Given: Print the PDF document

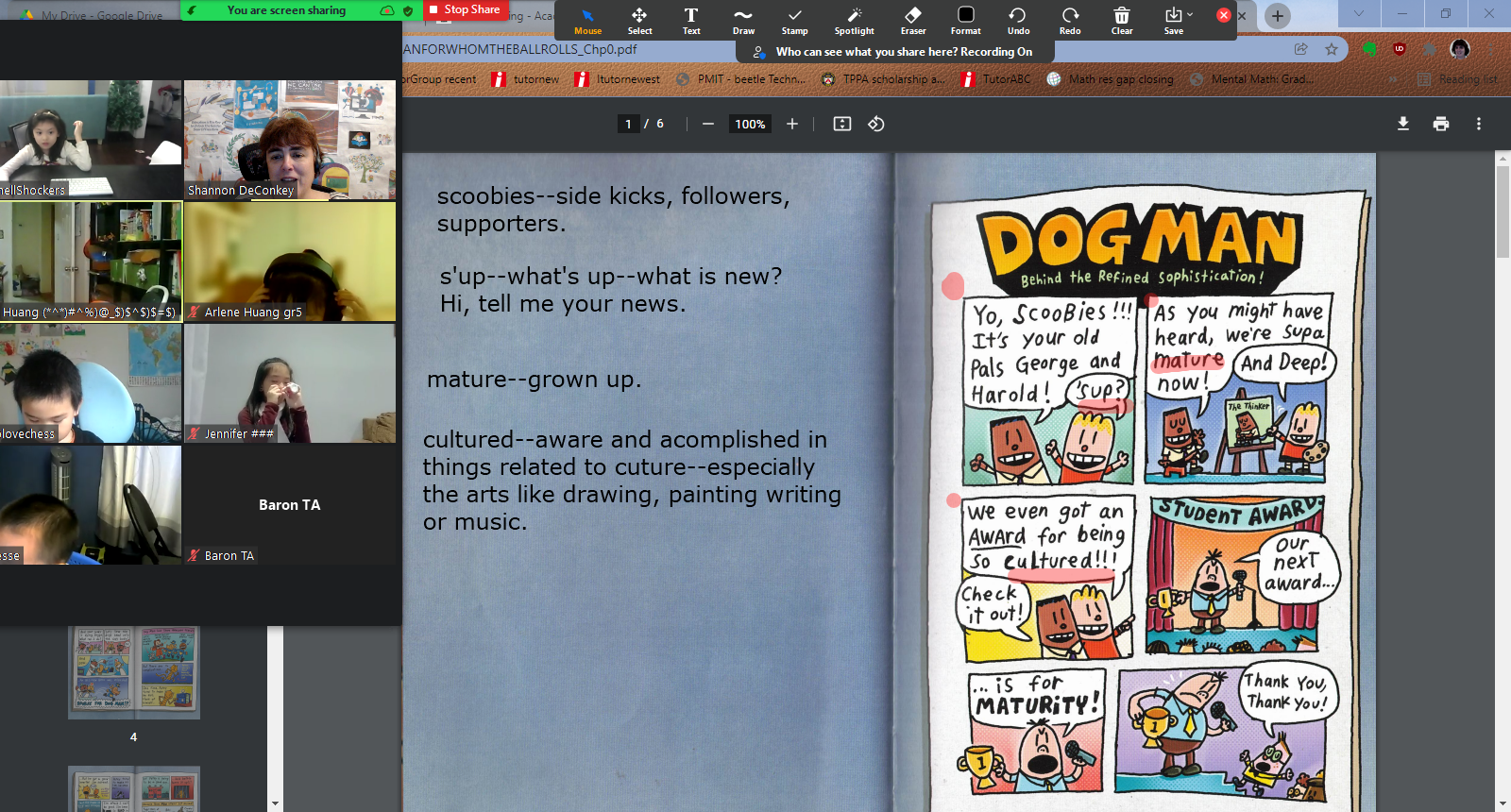Looking at the screenshot, I should (1441, 124).
